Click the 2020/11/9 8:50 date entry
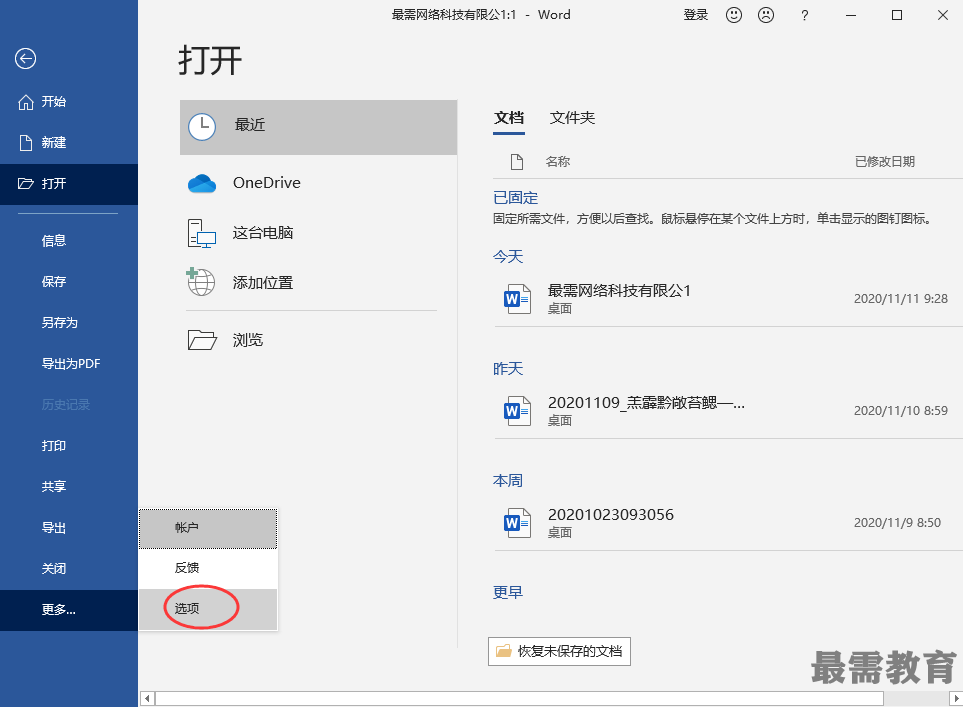Screen dimensions: 963x707 pos(897,523)
